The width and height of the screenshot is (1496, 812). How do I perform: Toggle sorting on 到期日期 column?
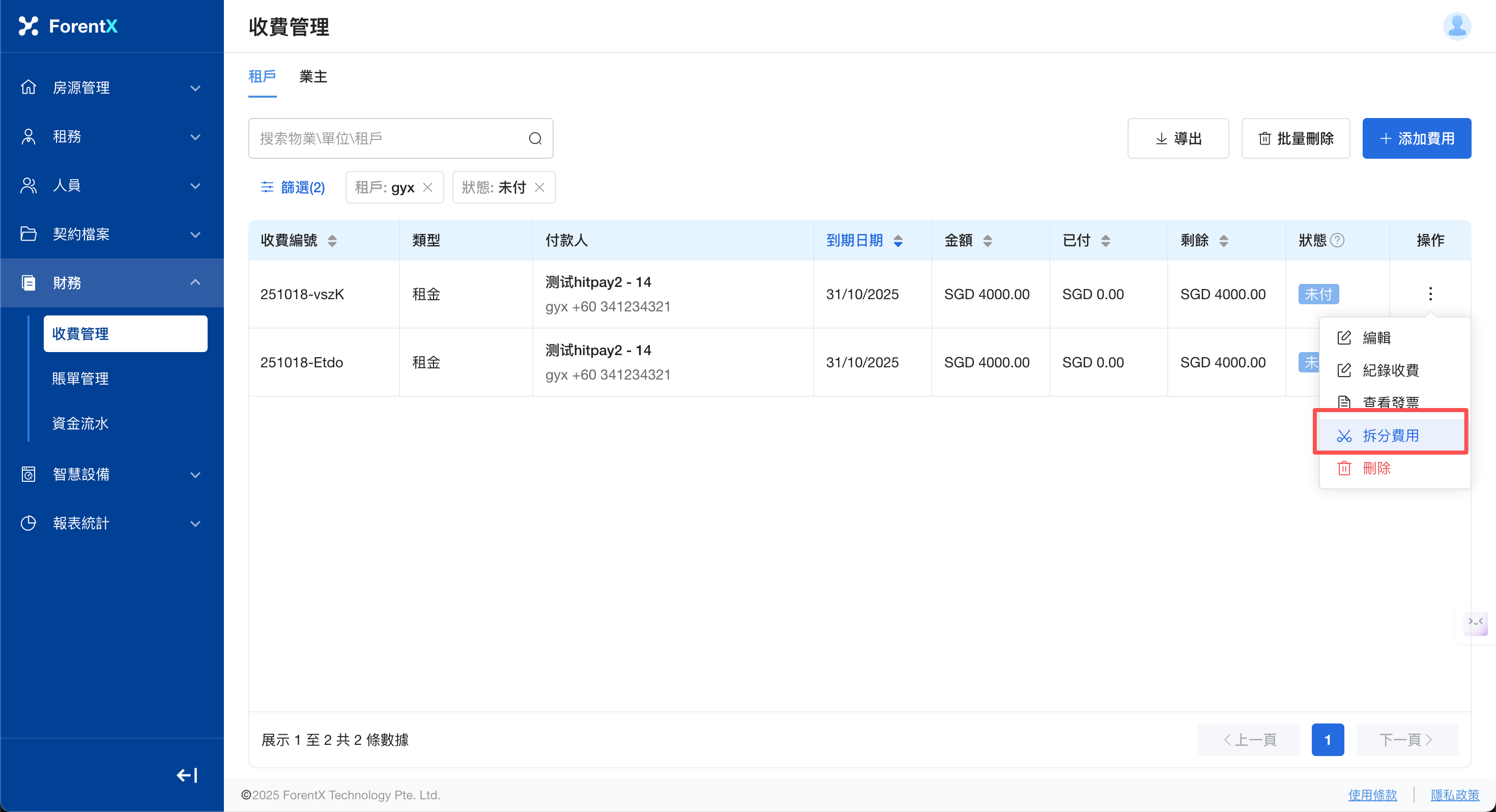pyautogui.click(x=898, y=241)
